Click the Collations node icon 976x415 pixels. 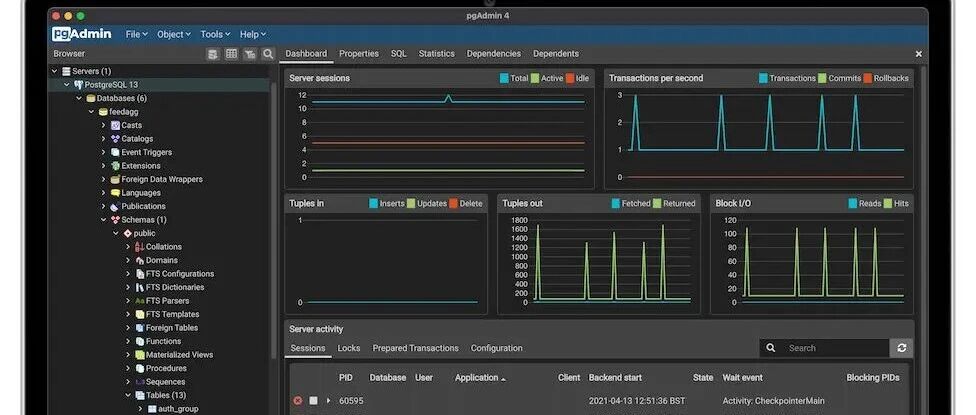[139, 247]
